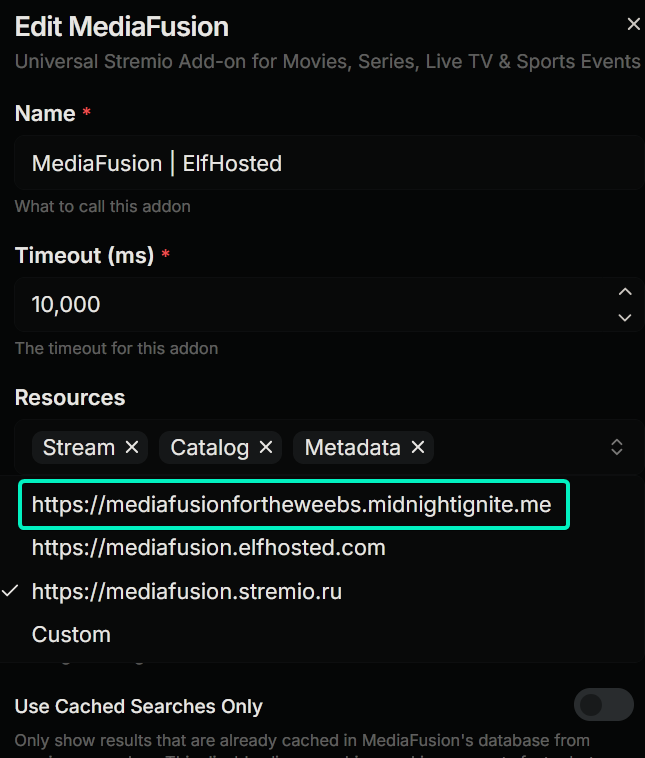Choose the mediafusion.elfhosted.com URL option

[209, 548]
